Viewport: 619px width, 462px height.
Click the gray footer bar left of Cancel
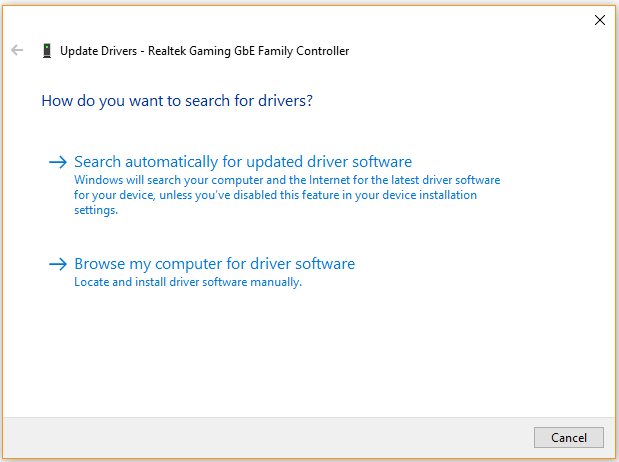268,437
